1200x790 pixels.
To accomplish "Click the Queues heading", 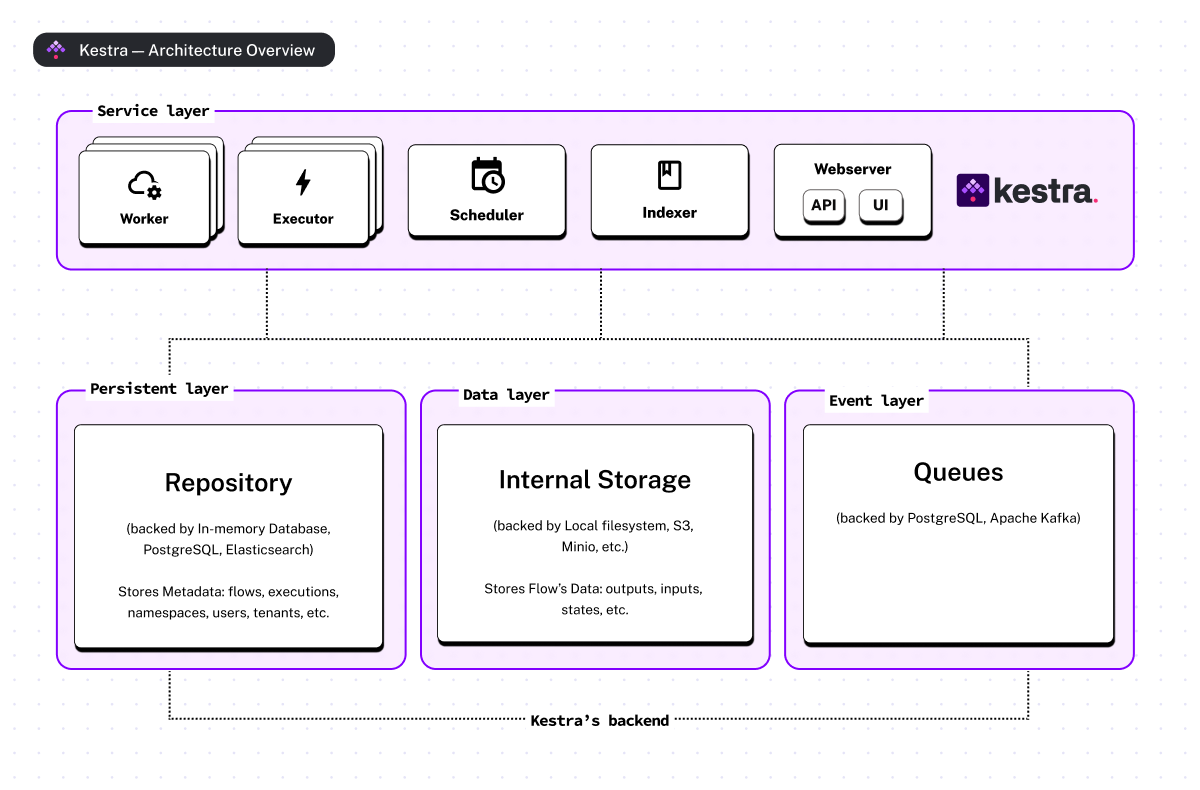I will [958, 472].
